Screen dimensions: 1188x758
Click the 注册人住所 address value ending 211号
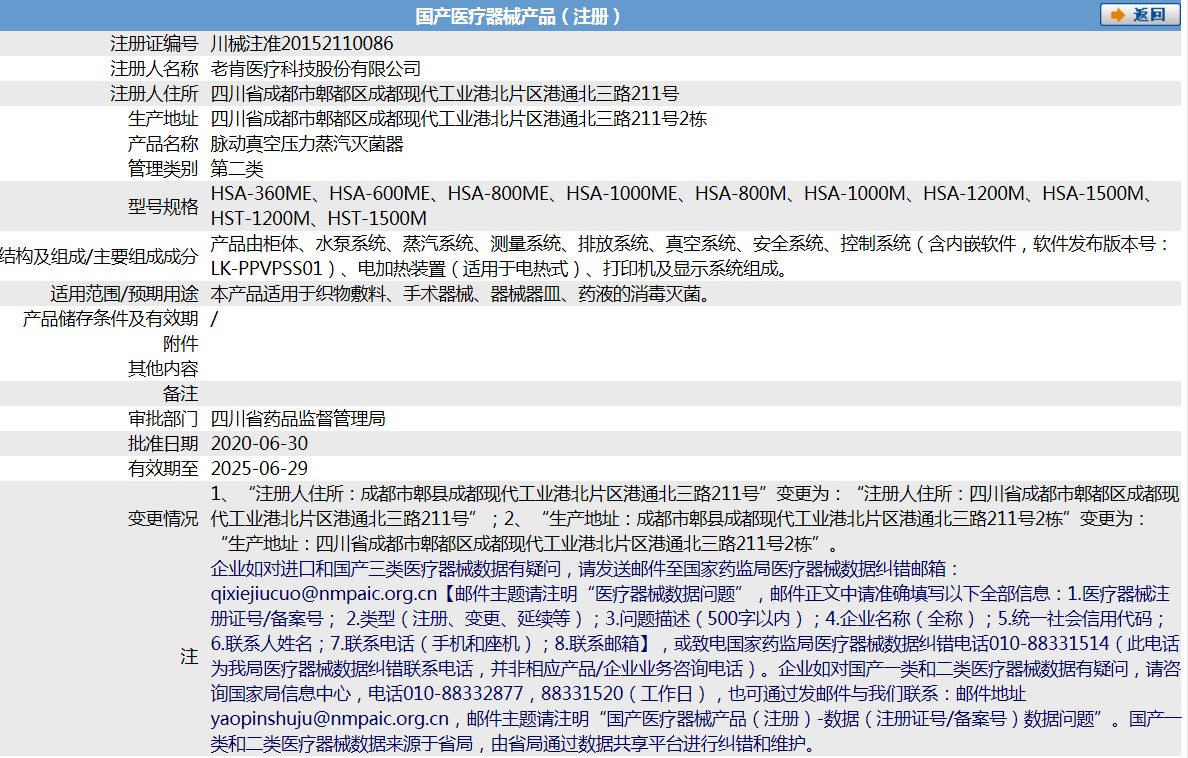coord(445,94)
